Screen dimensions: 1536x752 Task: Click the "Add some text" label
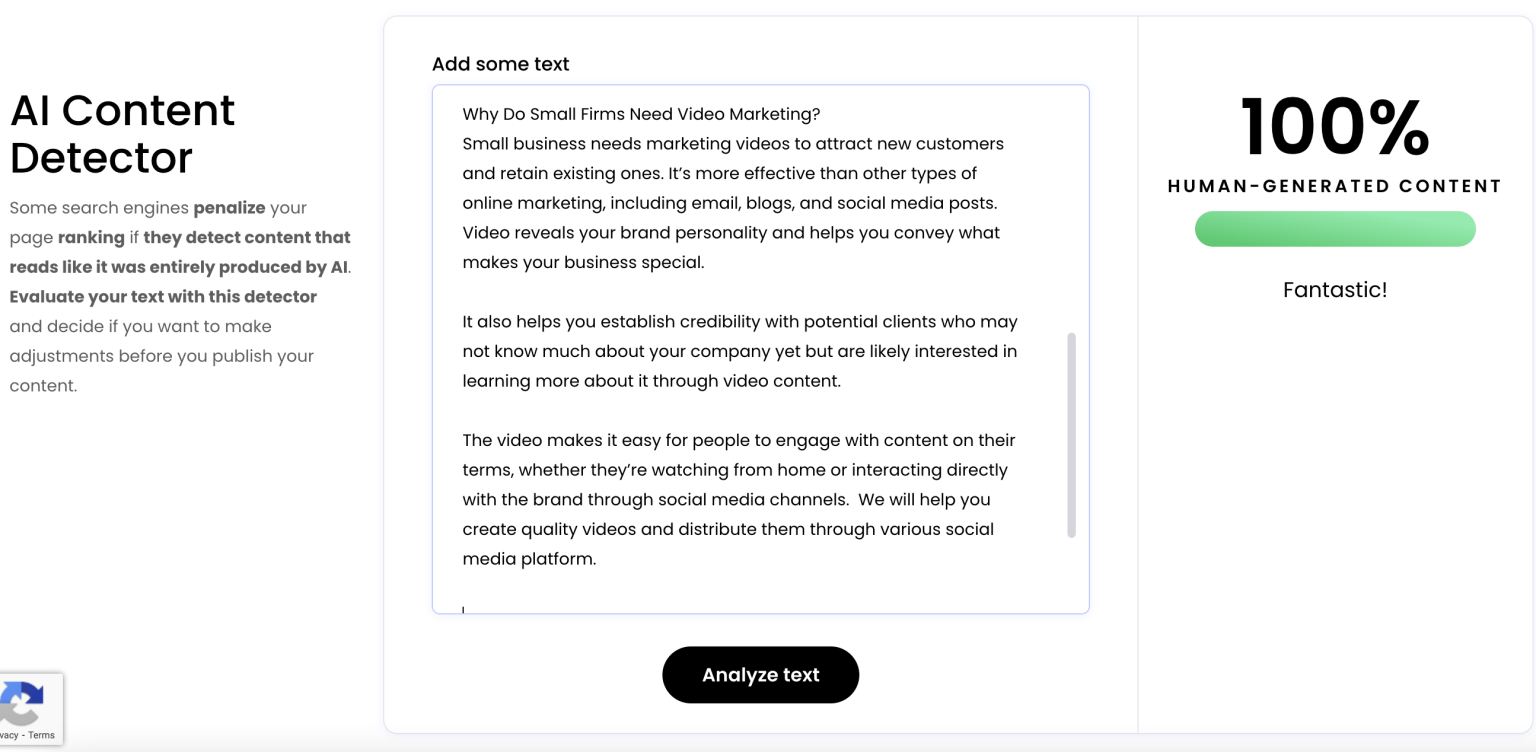coord(500,64)
